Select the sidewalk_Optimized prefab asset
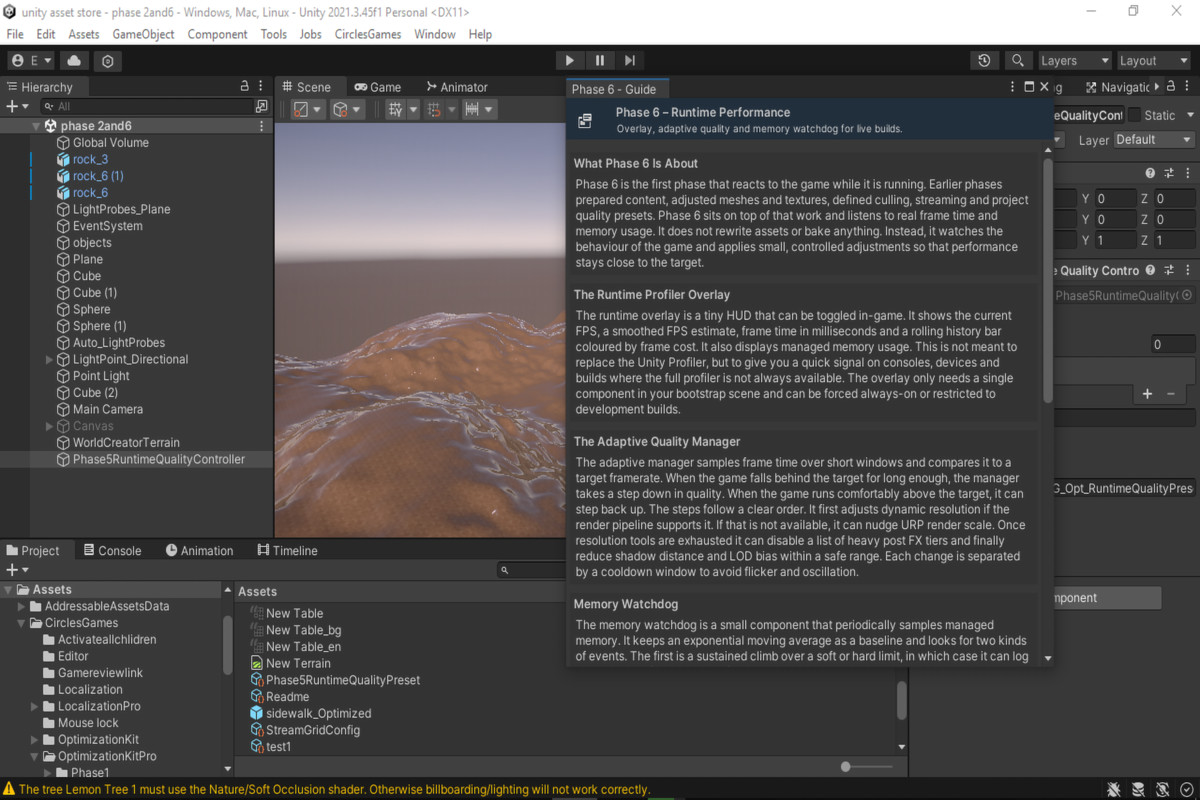Viewport: 1200px width, 800px height. [318, 713]
